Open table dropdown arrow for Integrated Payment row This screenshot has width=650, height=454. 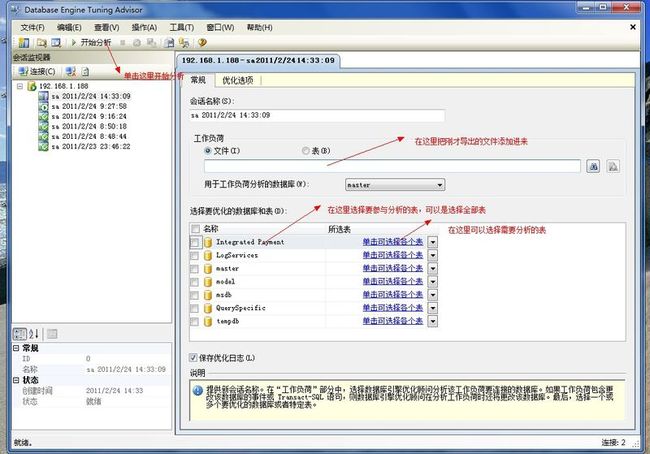point(433,242)
